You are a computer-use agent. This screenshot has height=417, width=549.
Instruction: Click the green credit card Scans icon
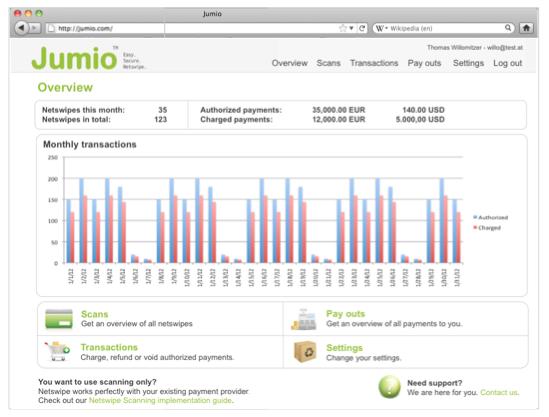tap(59, 319)
